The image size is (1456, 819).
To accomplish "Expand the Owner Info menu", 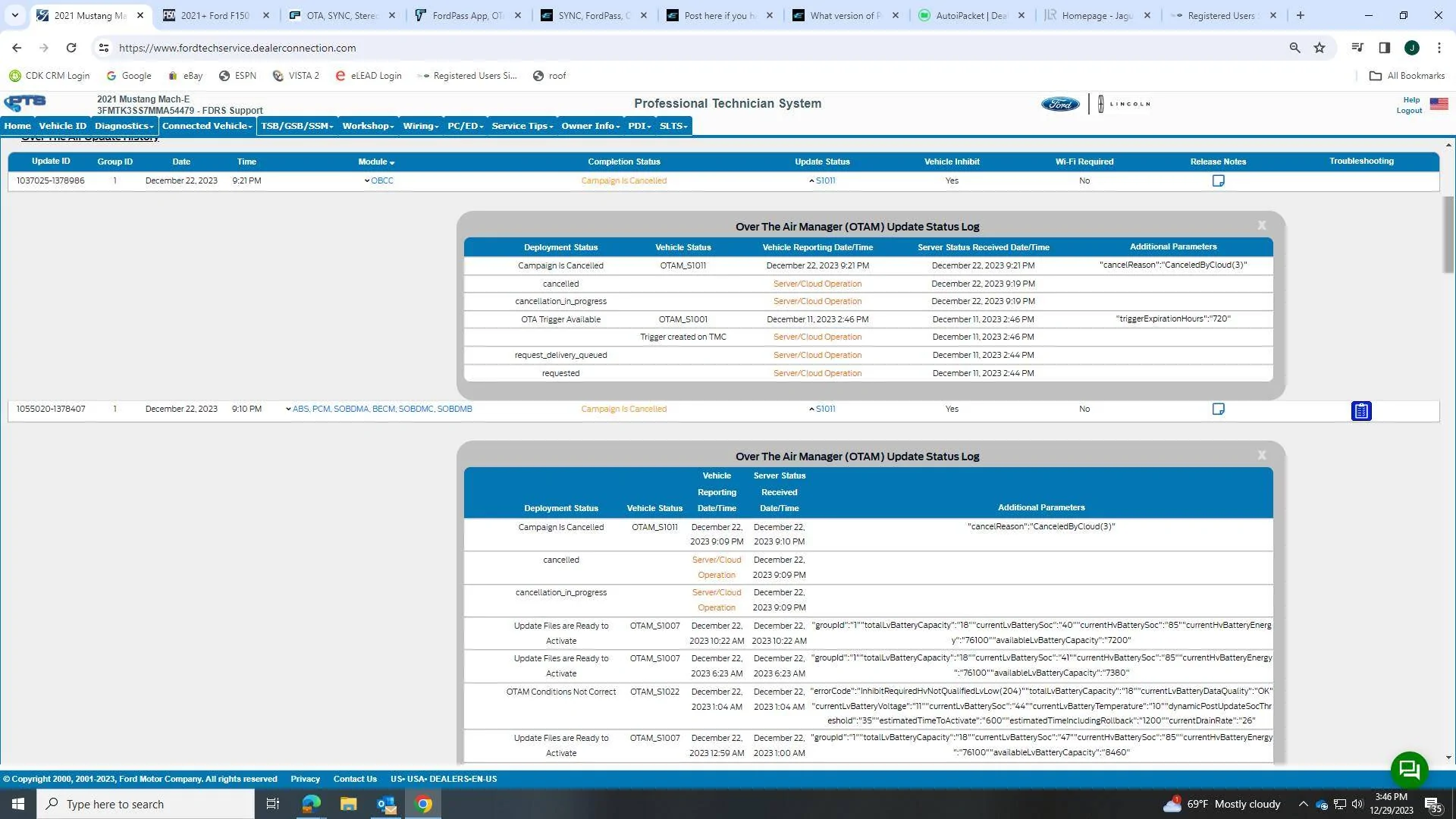I will (x=590, y=126).
